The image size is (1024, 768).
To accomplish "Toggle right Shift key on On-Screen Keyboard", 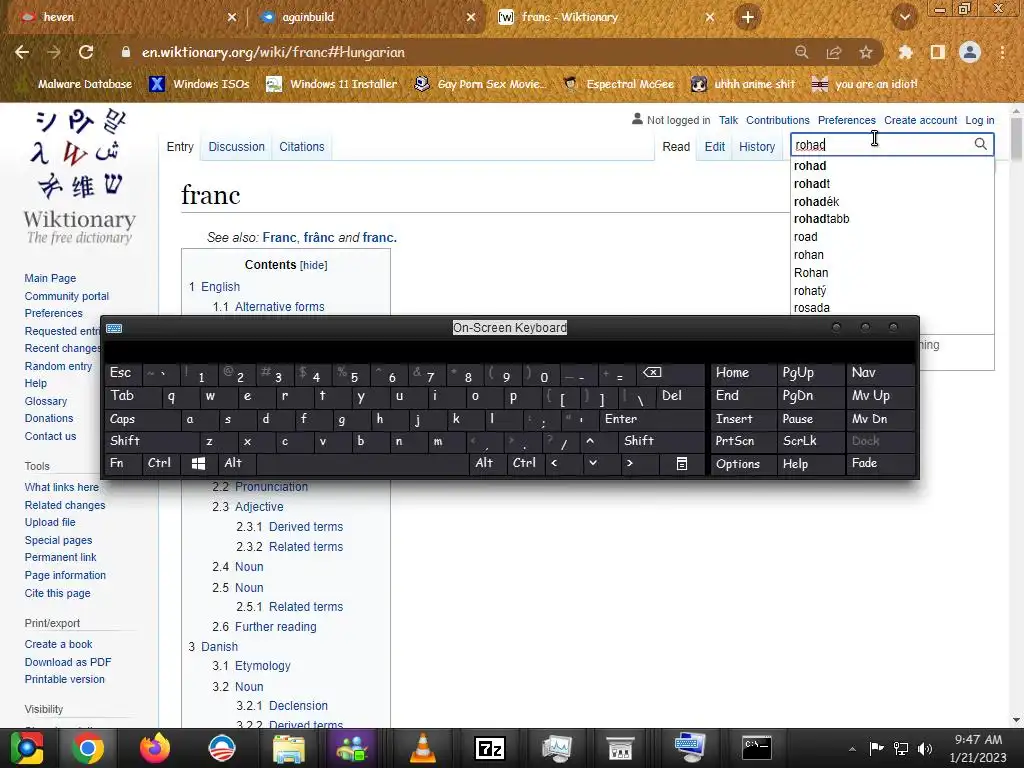I will [662, 441].
